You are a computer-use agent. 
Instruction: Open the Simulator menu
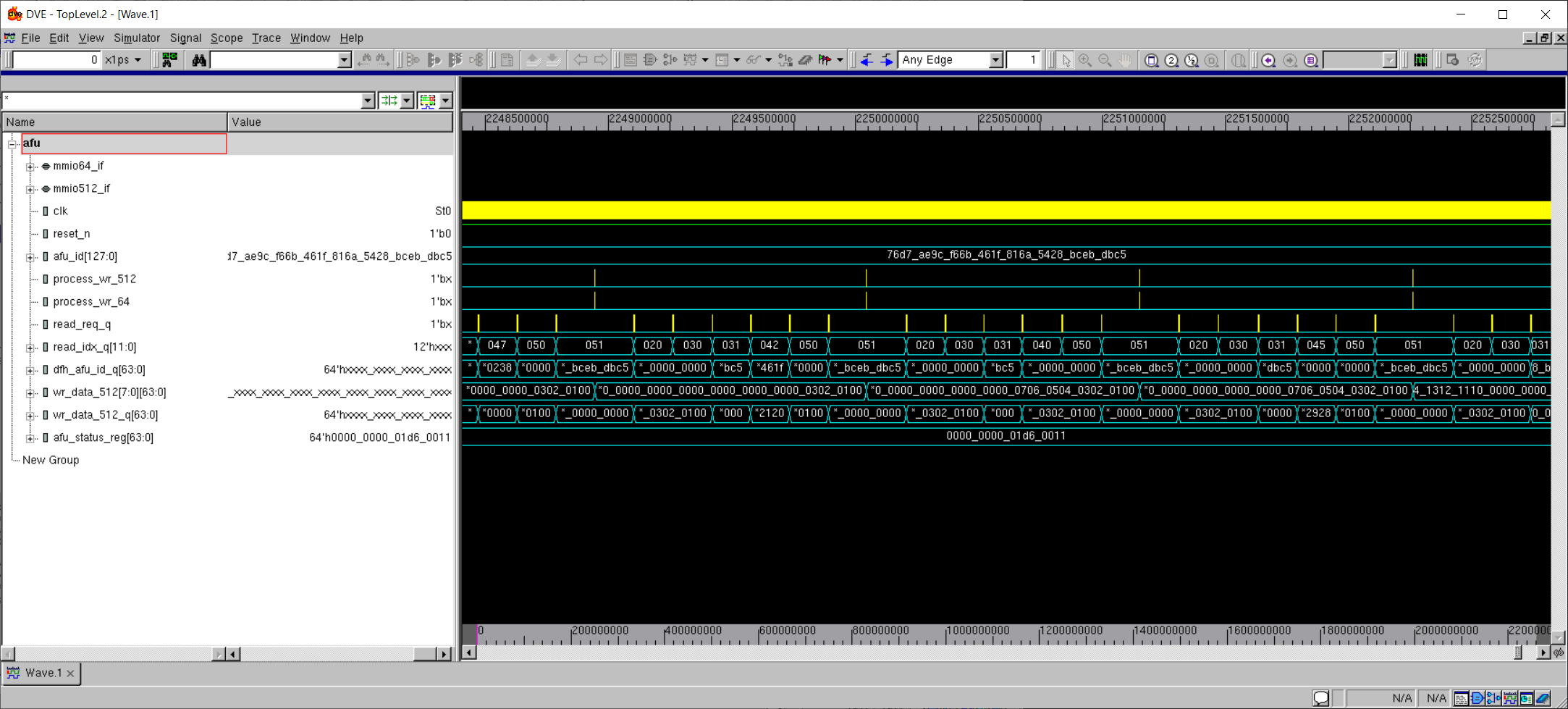(136, 38)
